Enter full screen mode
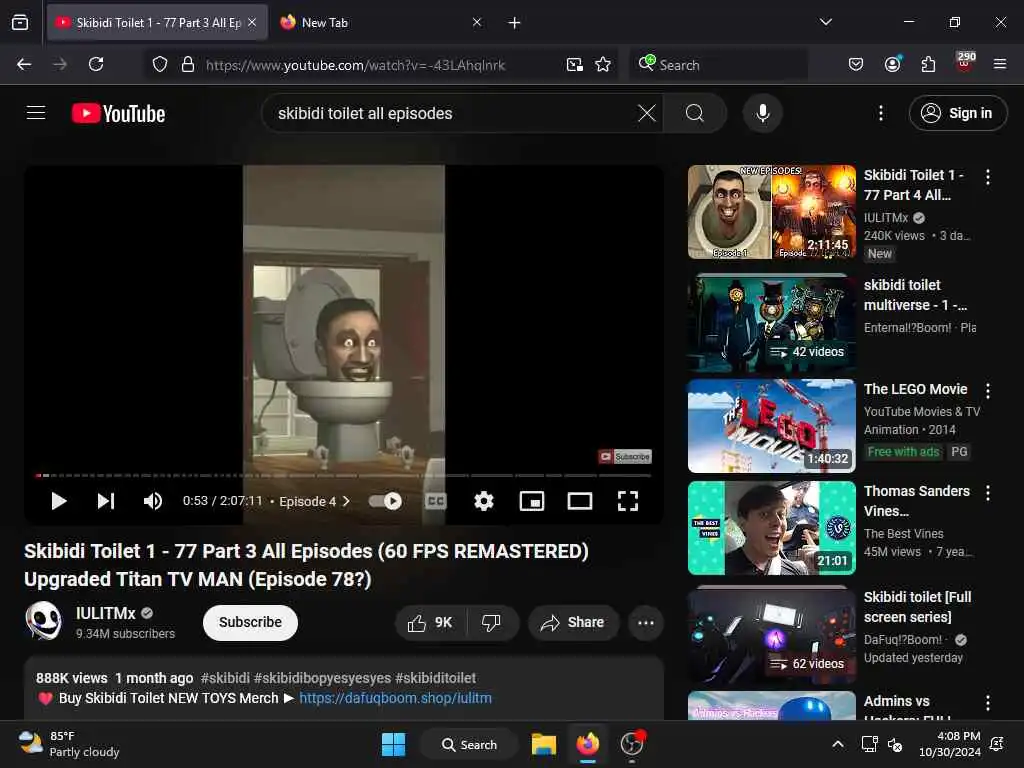 (628, 501)
